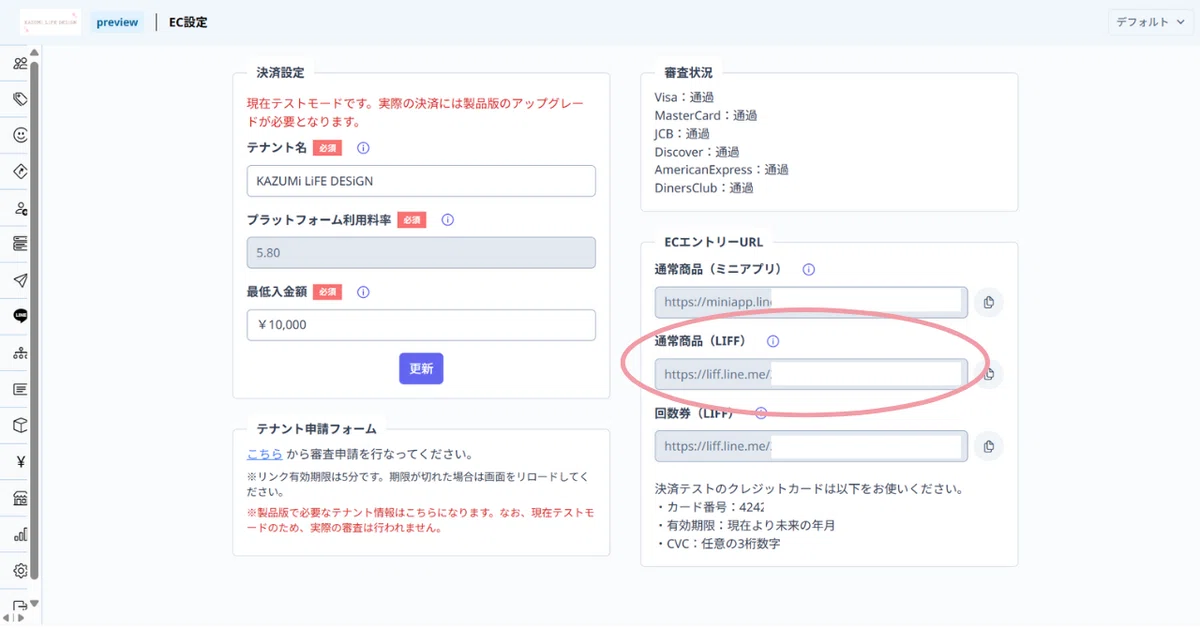Click the AmericanExpress:通過 status line
Screen dimensions: 1200x628
tap(722, 170)
